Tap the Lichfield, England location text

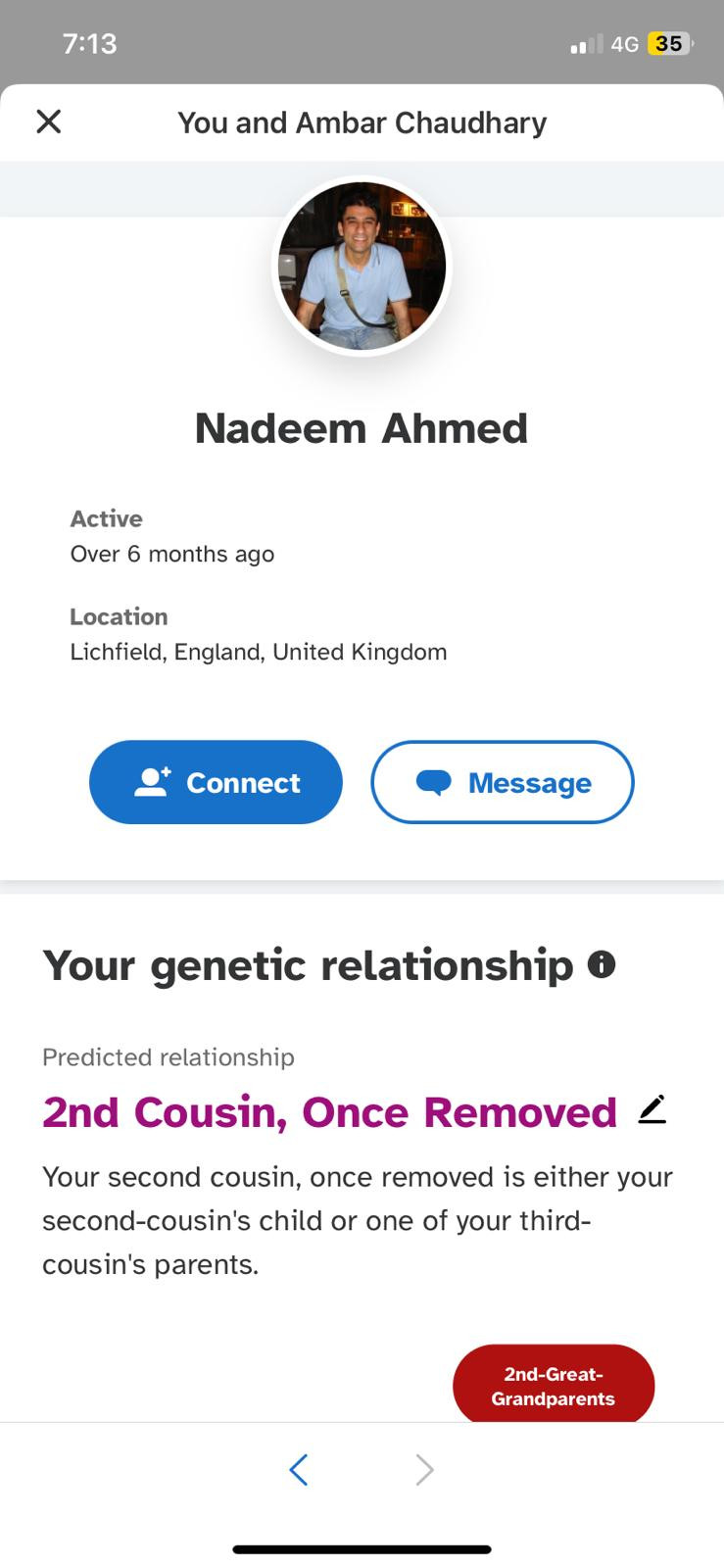(x=258, y=652)
